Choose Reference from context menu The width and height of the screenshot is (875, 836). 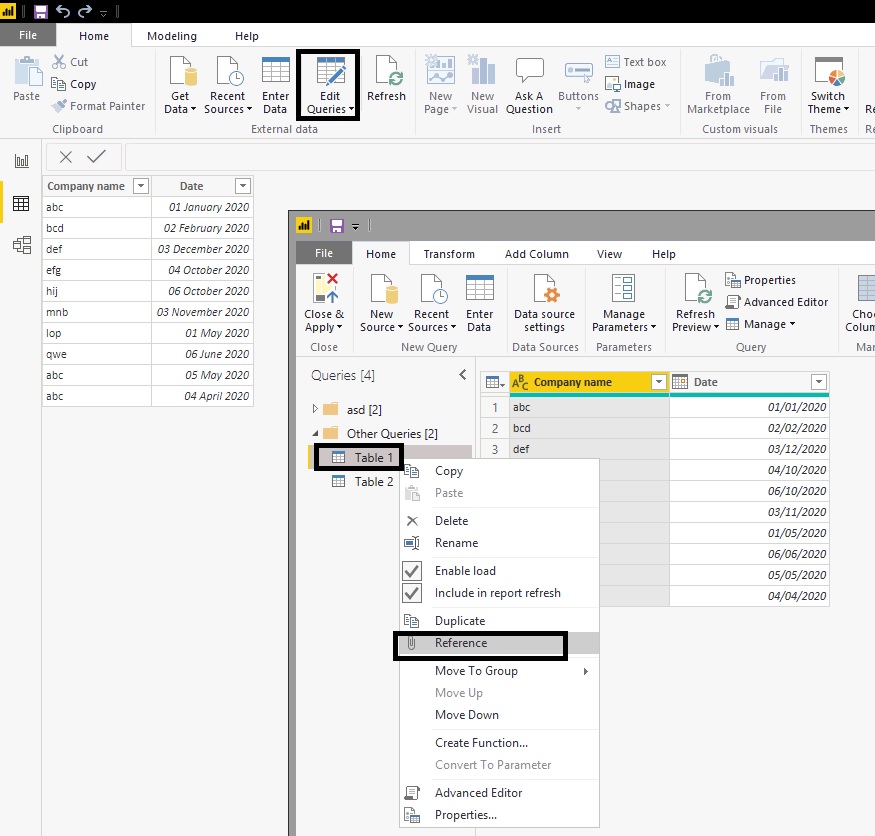(499, 643)
